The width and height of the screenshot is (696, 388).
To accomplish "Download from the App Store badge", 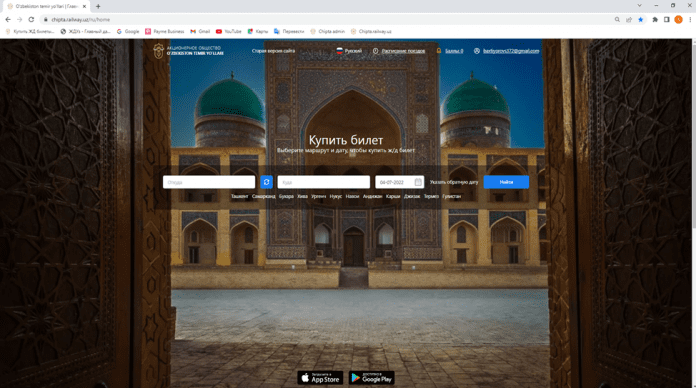I will [x=320, y=378].
